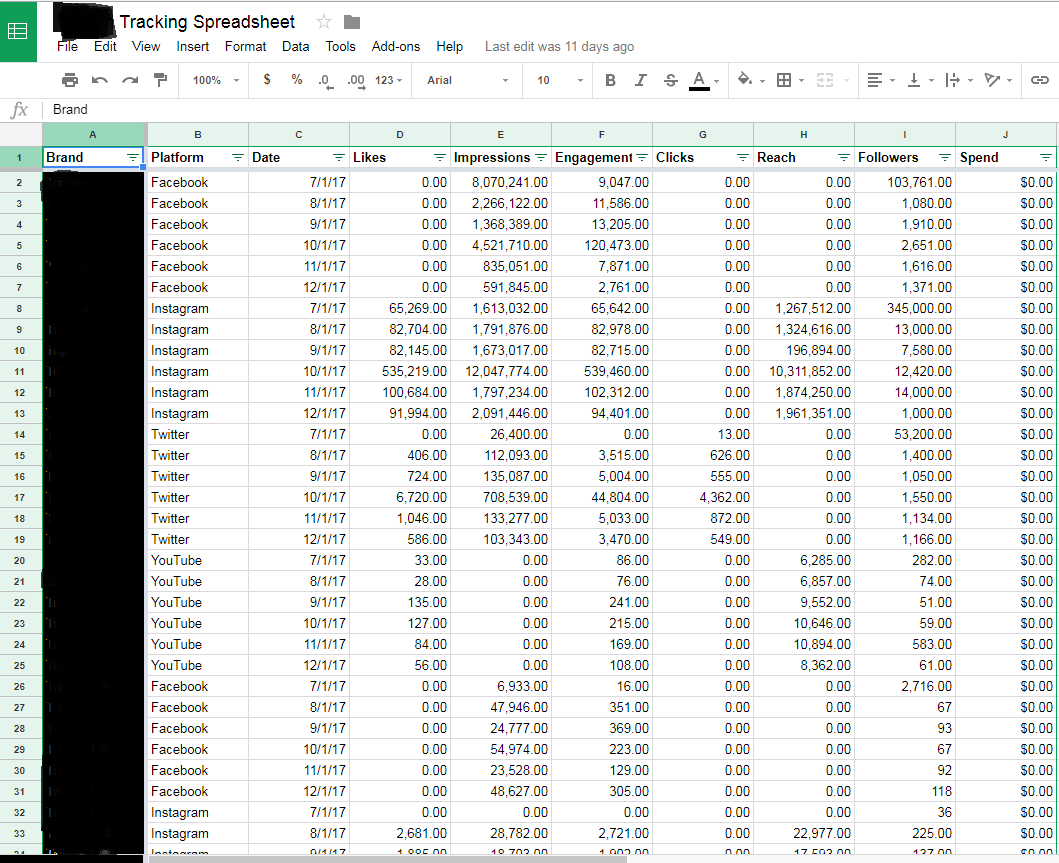Format as percent
This screenshot has width=1059, height=863.
coord(297,80)
